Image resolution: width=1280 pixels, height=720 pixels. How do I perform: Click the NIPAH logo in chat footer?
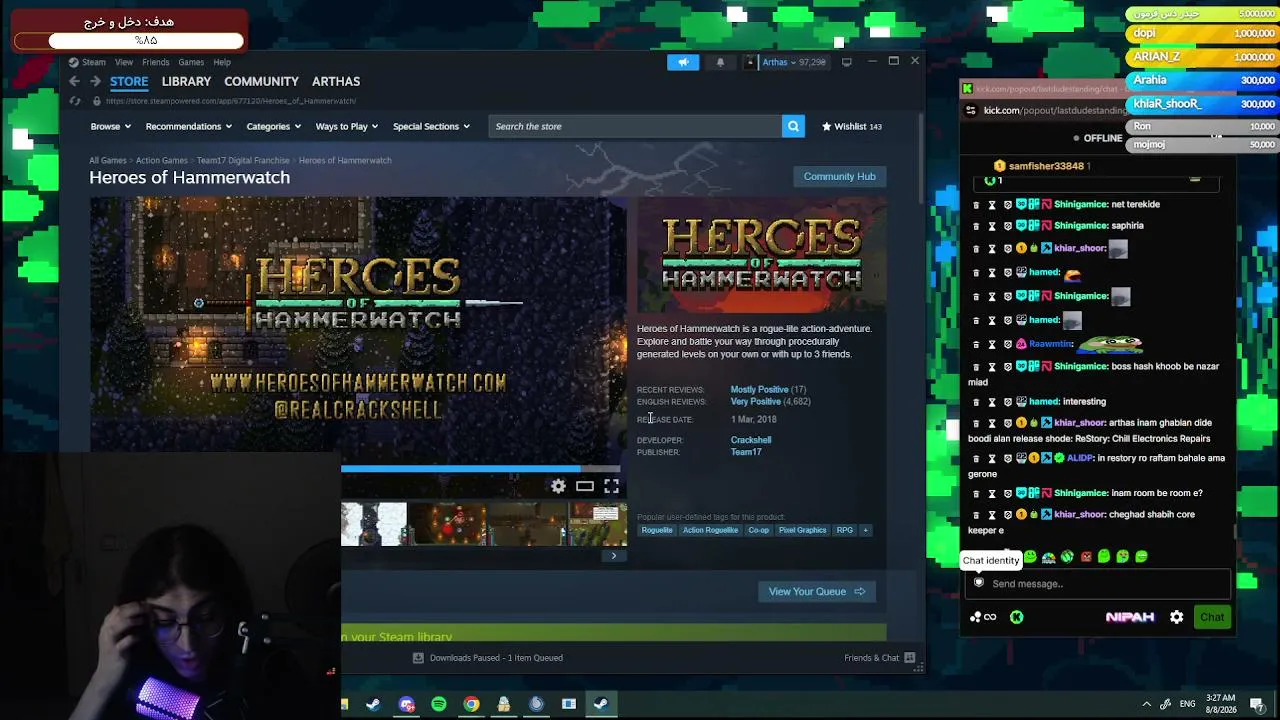click(1130, 617)
